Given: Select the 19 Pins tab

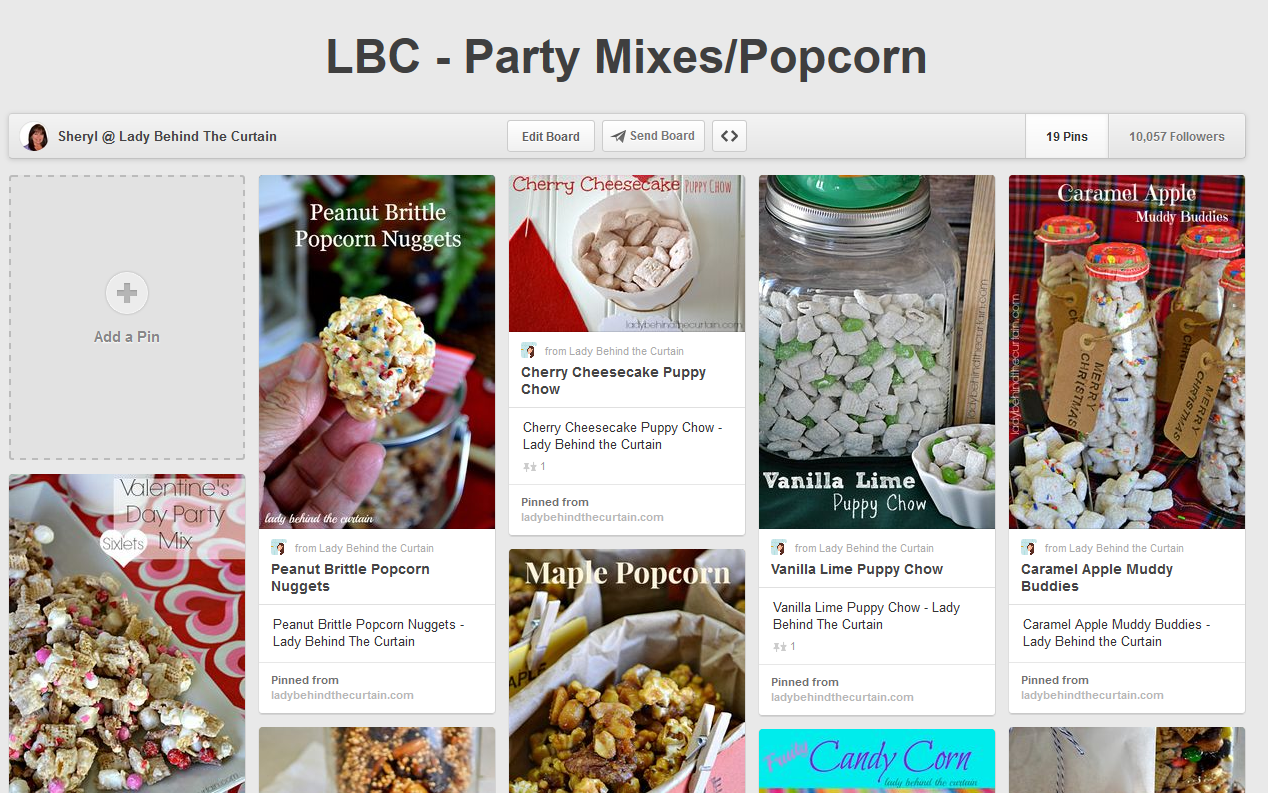Looking at the screenshot, I should coord(1067,136).
